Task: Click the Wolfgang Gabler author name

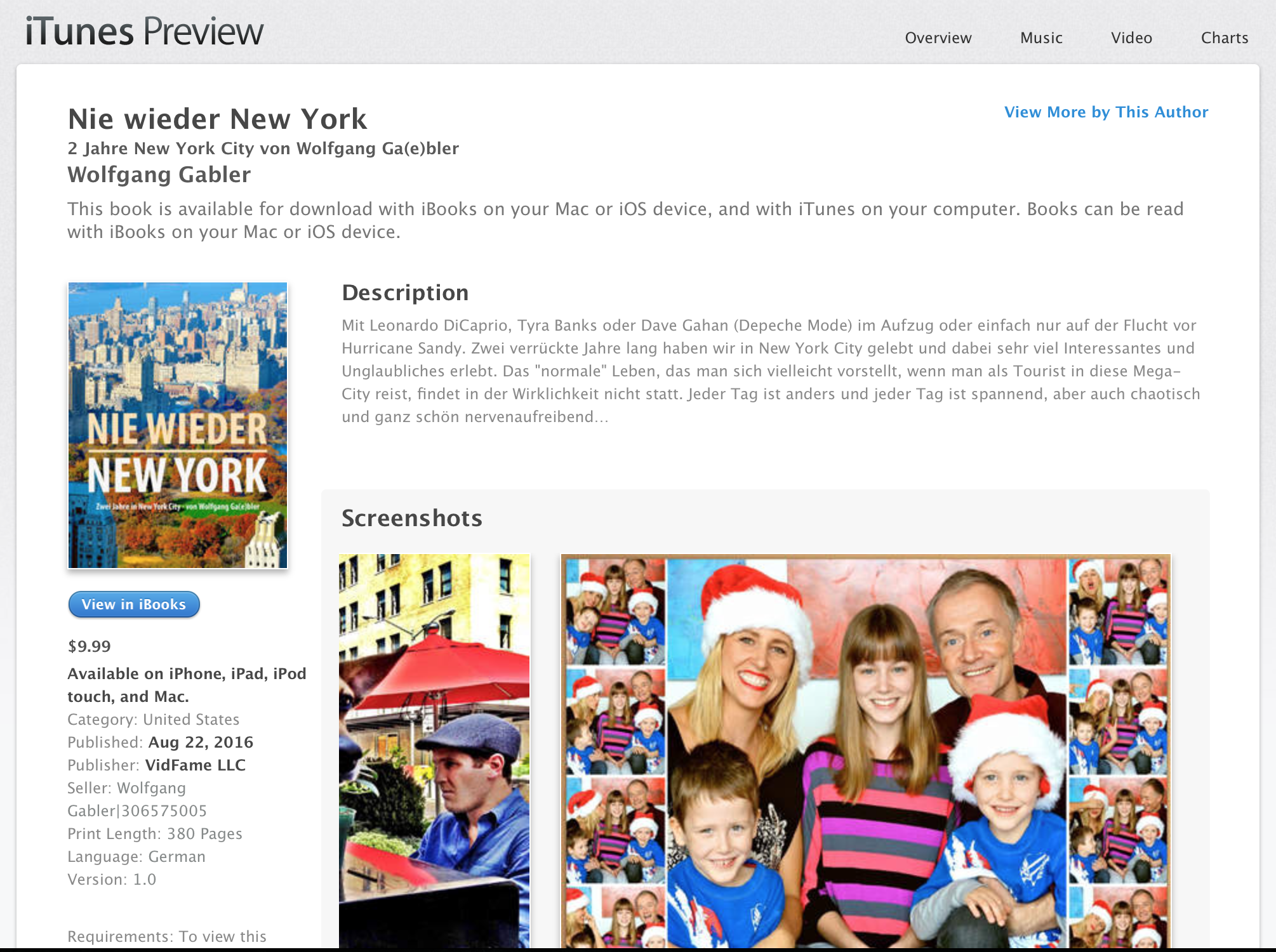Action: pyautogui.click(x=159, y=175)
